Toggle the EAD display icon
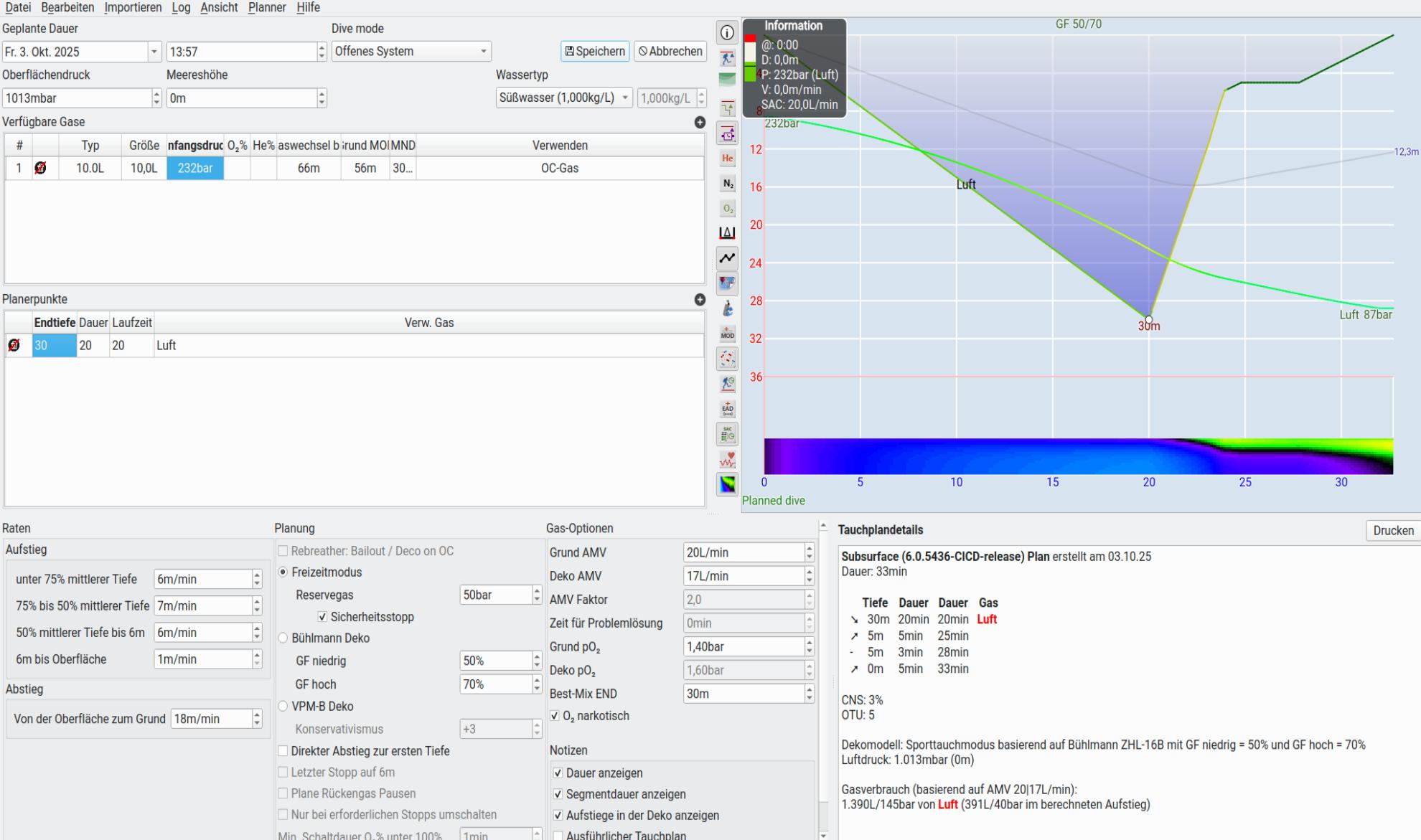 [x=727, y=409]
